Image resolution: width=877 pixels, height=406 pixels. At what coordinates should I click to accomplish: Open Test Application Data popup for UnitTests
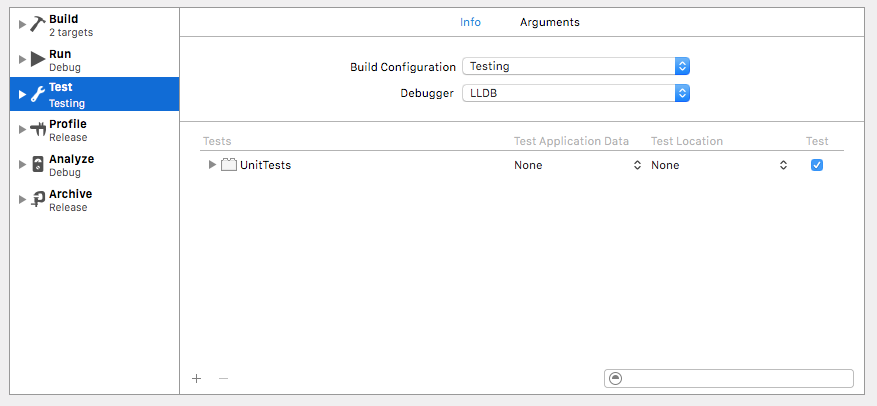point(577,165)
